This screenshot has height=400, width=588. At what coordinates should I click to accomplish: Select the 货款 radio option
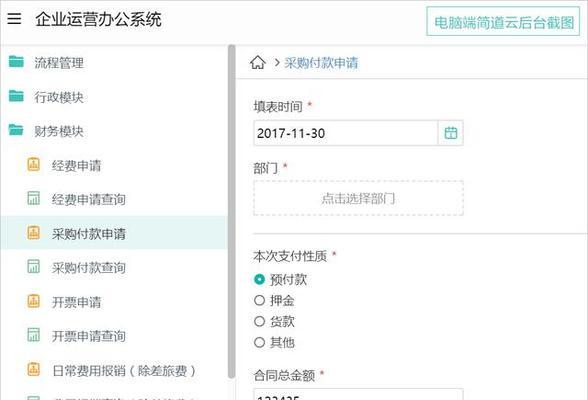tap(259, 321)
